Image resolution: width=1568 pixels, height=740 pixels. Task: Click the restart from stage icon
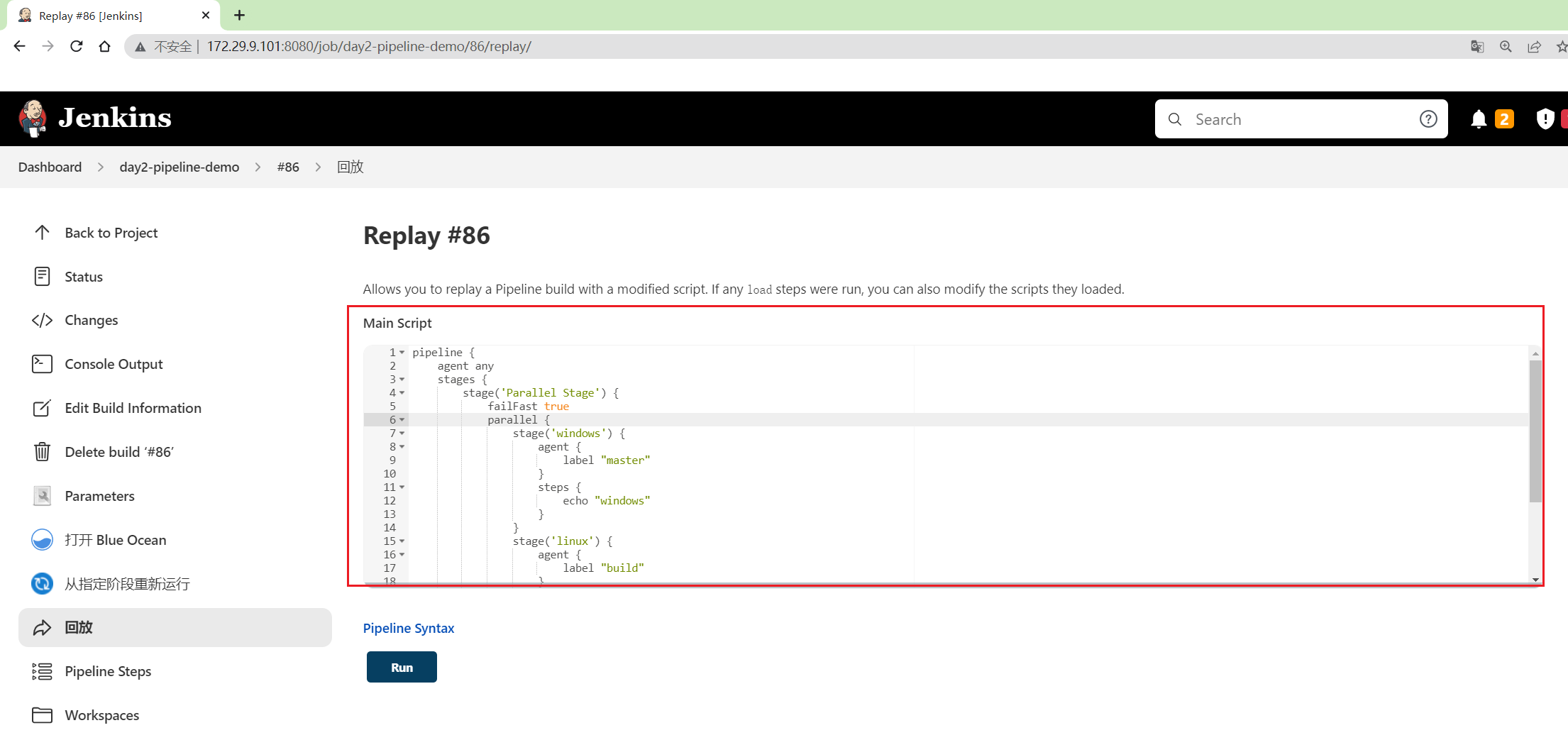tap(42, 584)
